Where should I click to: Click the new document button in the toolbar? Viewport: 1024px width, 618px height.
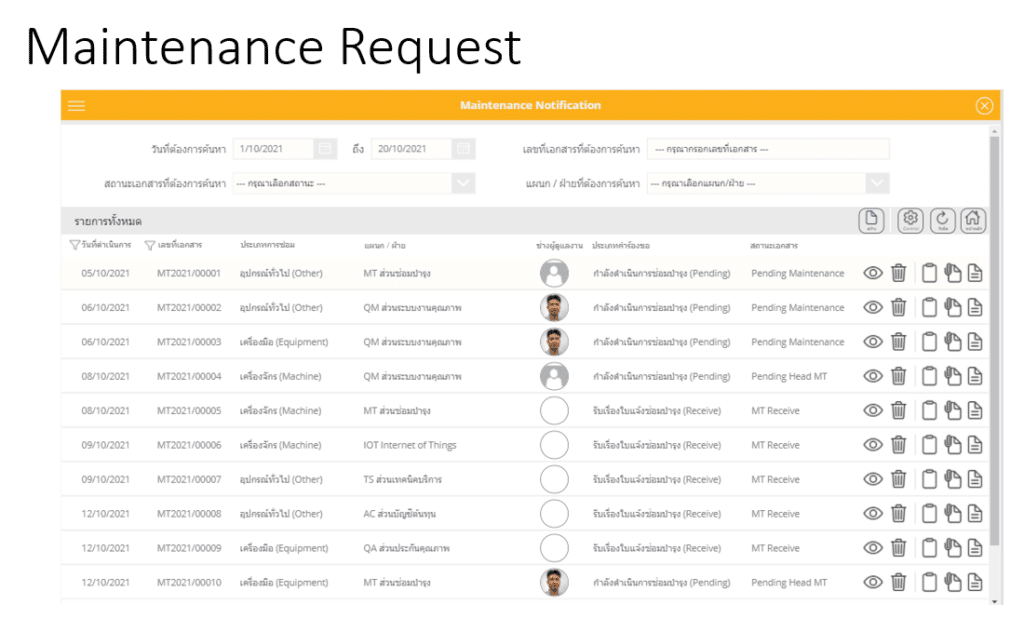(871, 221)
